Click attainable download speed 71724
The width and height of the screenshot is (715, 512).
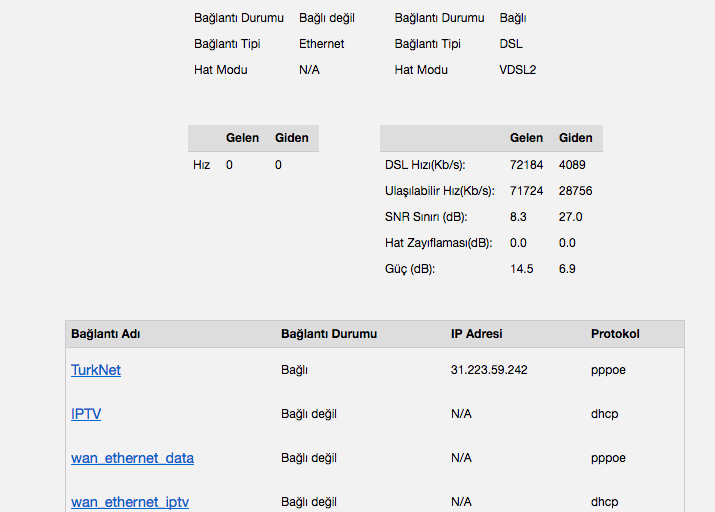pyautogui.click(x=526, y=191)
